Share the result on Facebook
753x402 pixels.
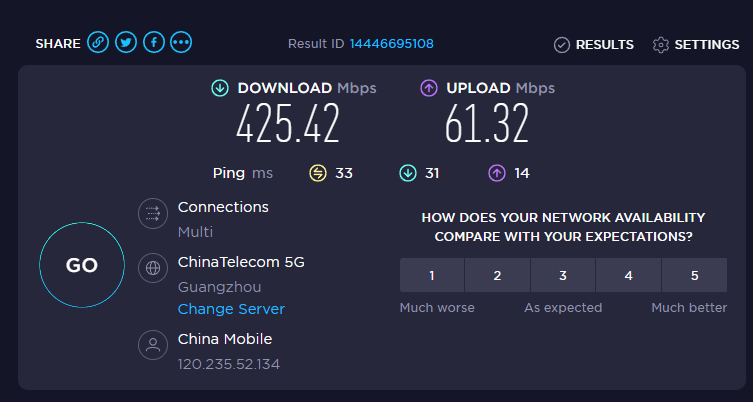click(154, 43)
